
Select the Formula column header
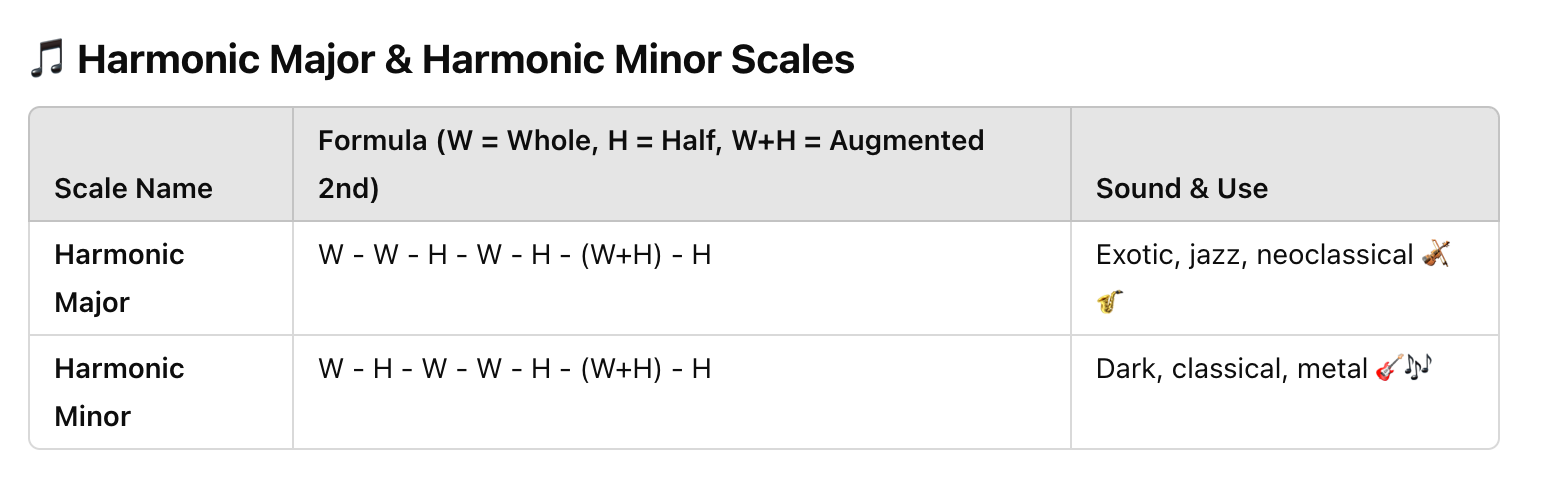(651, 164)
